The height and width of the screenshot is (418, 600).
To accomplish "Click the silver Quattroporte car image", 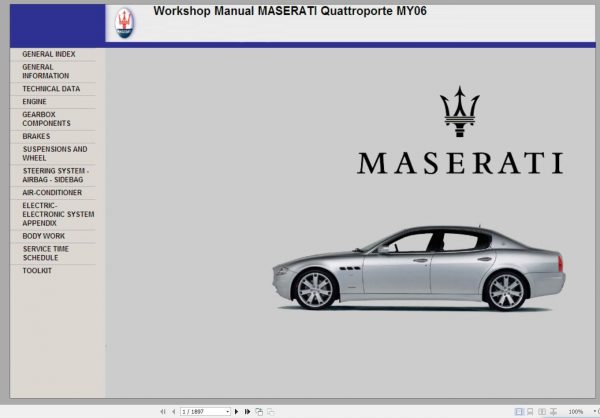I will pos(419,268).
